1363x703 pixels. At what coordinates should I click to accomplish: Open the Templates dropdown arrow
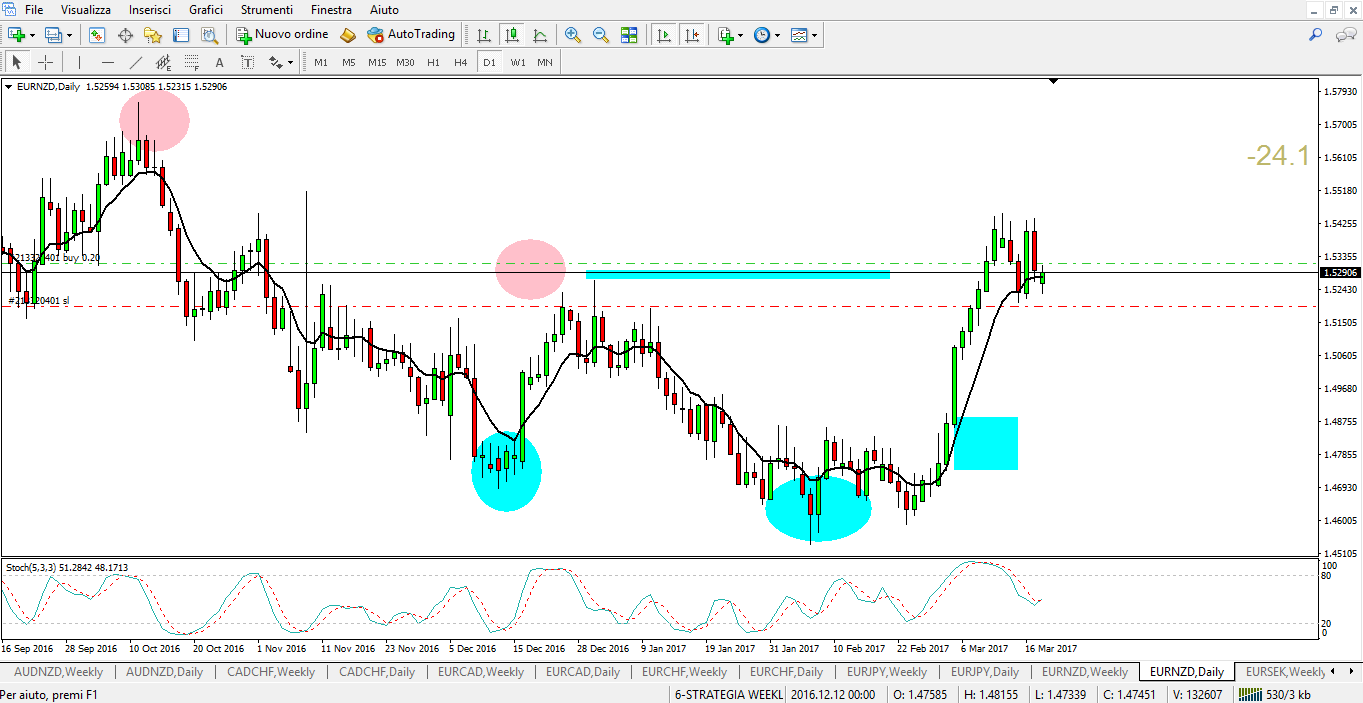pos(815,35)
